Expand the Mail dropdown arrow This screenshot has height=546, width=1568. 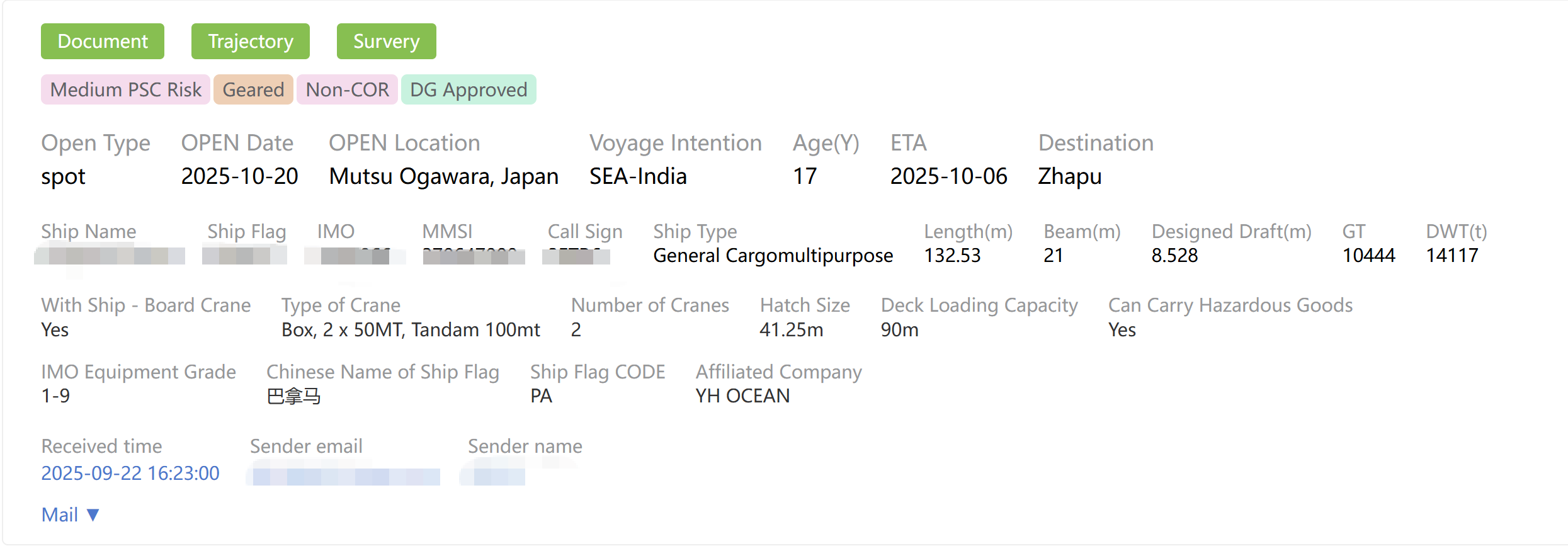(93, 515)
